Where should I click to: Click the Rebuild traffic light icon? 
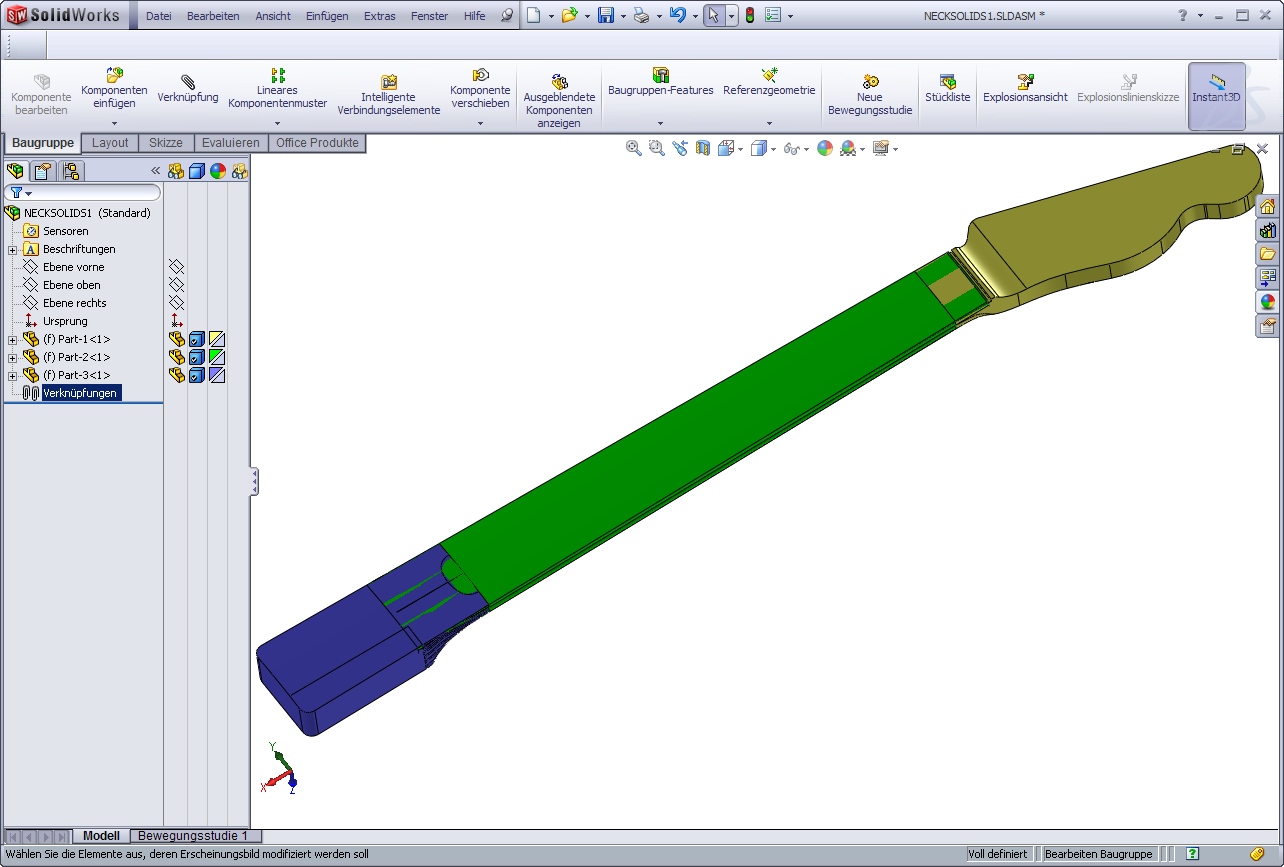750,15
